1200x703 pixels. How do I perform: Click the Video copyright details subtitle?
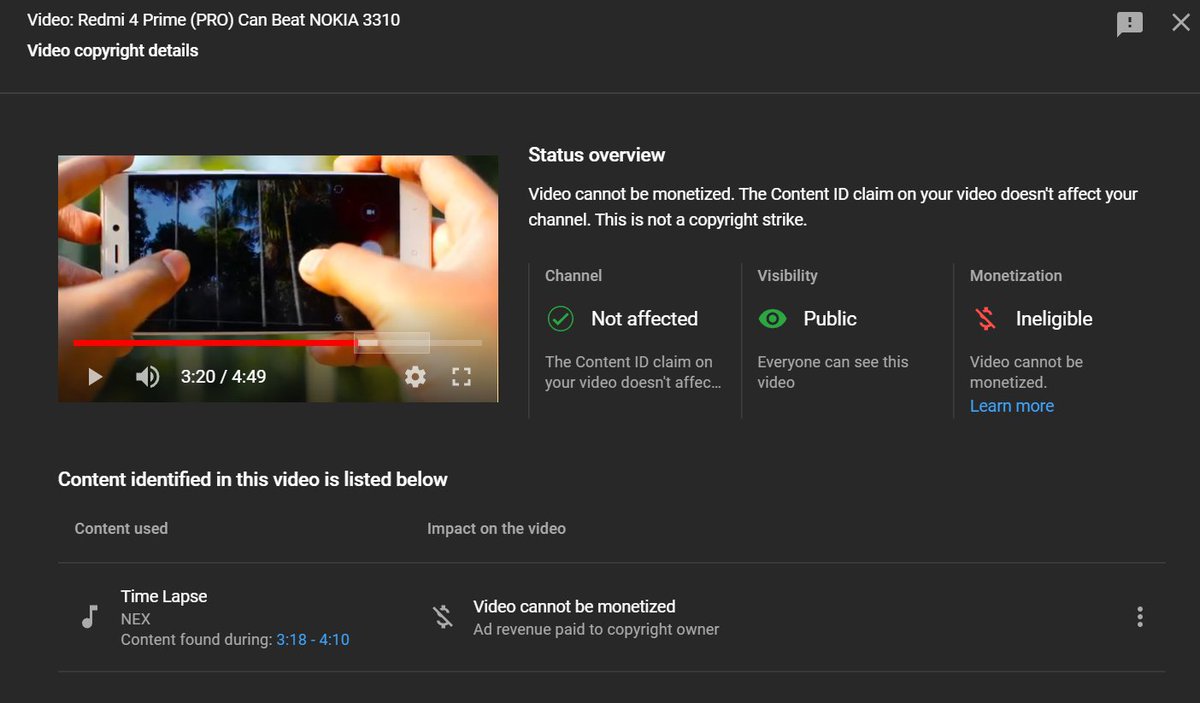113,50
